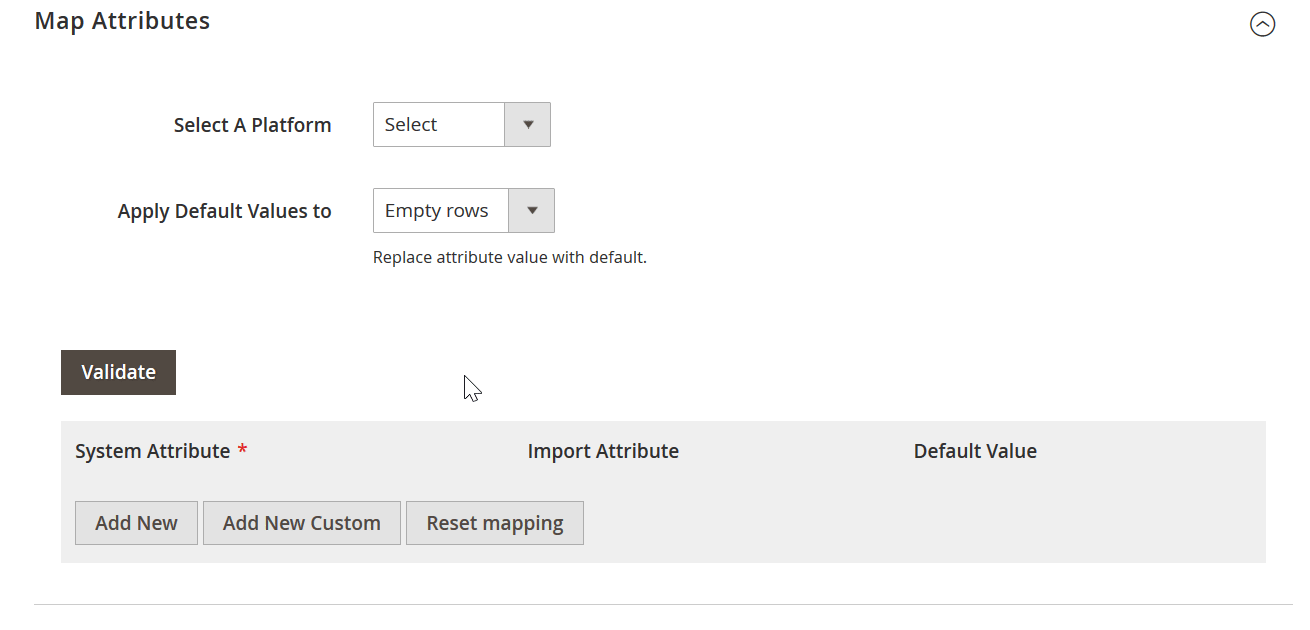Click the 'Replace attribute value with default.' note
This screenshot has height=630, width=1310.
(510, 257)
